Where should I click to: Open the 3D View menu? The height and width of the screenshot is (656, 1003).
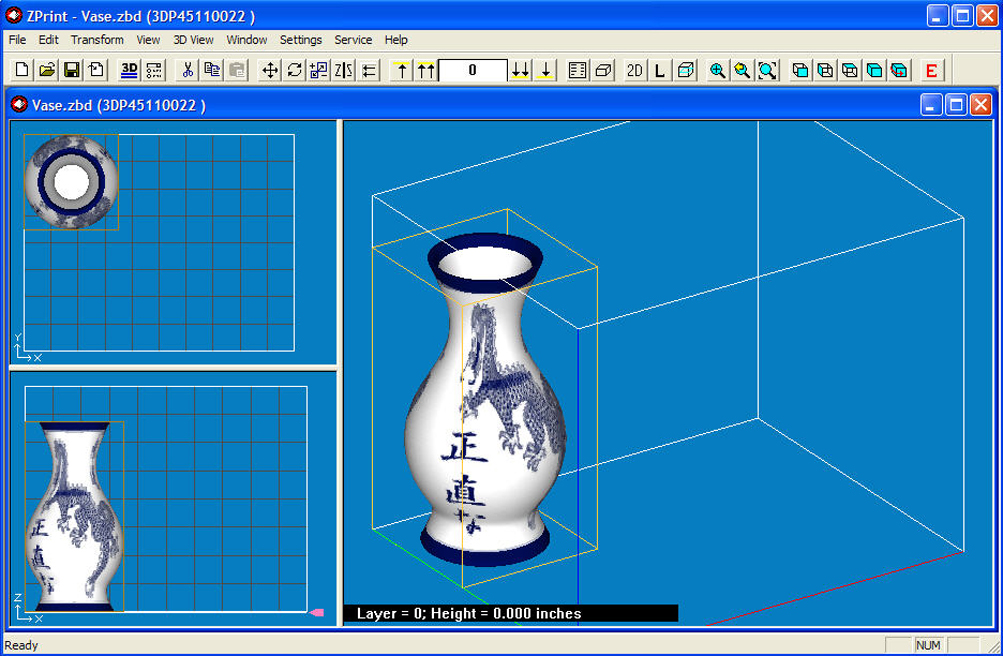coord(192,40)
